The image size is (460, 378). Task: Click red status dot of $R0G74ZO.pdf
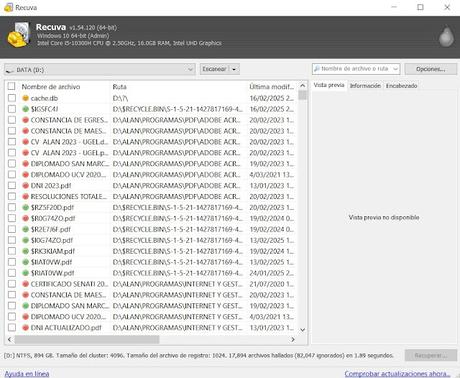click(25, 218)
